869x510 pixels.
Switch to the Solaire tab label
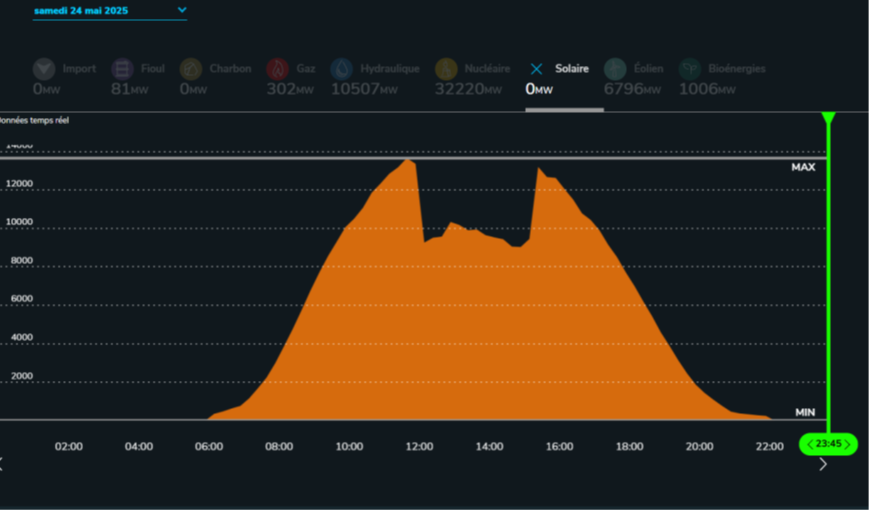click(x=572, y=69)
